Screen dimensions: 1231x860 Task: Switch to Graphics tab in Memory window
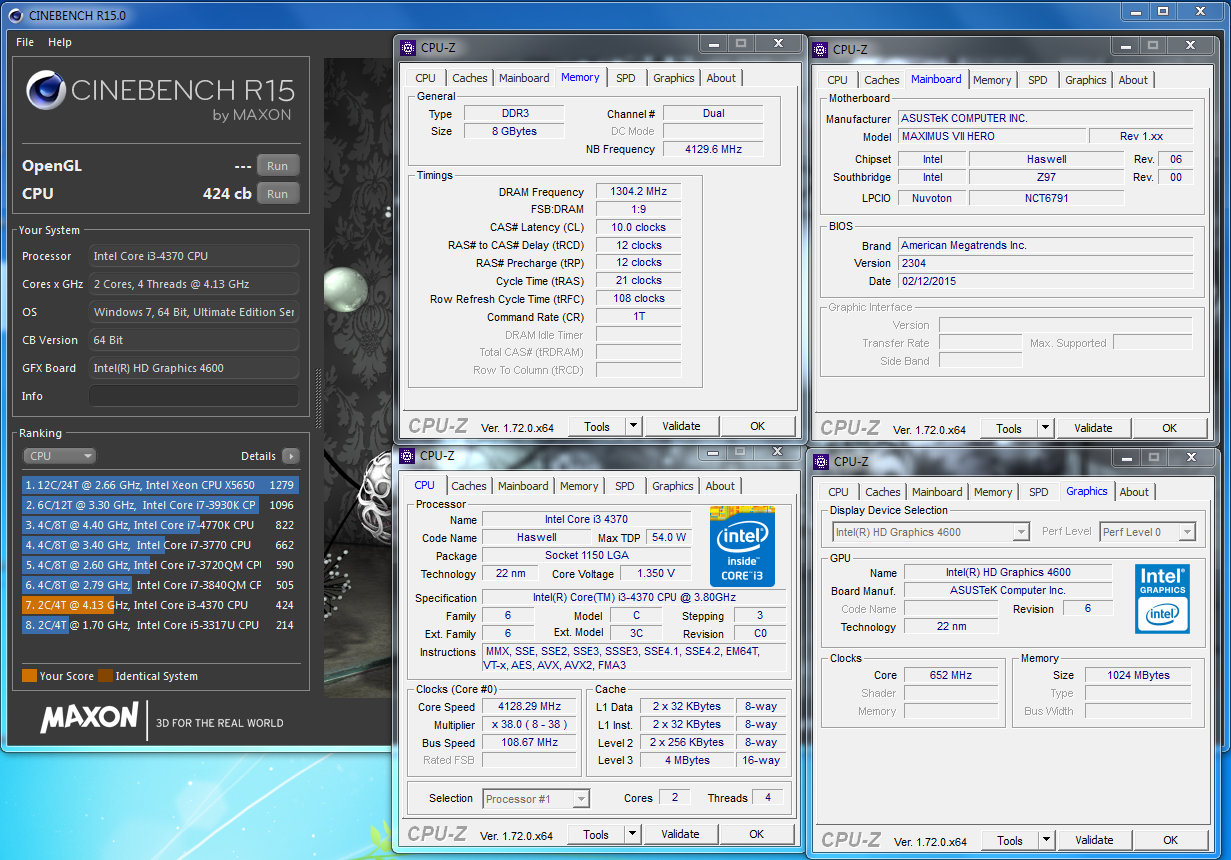673,78
